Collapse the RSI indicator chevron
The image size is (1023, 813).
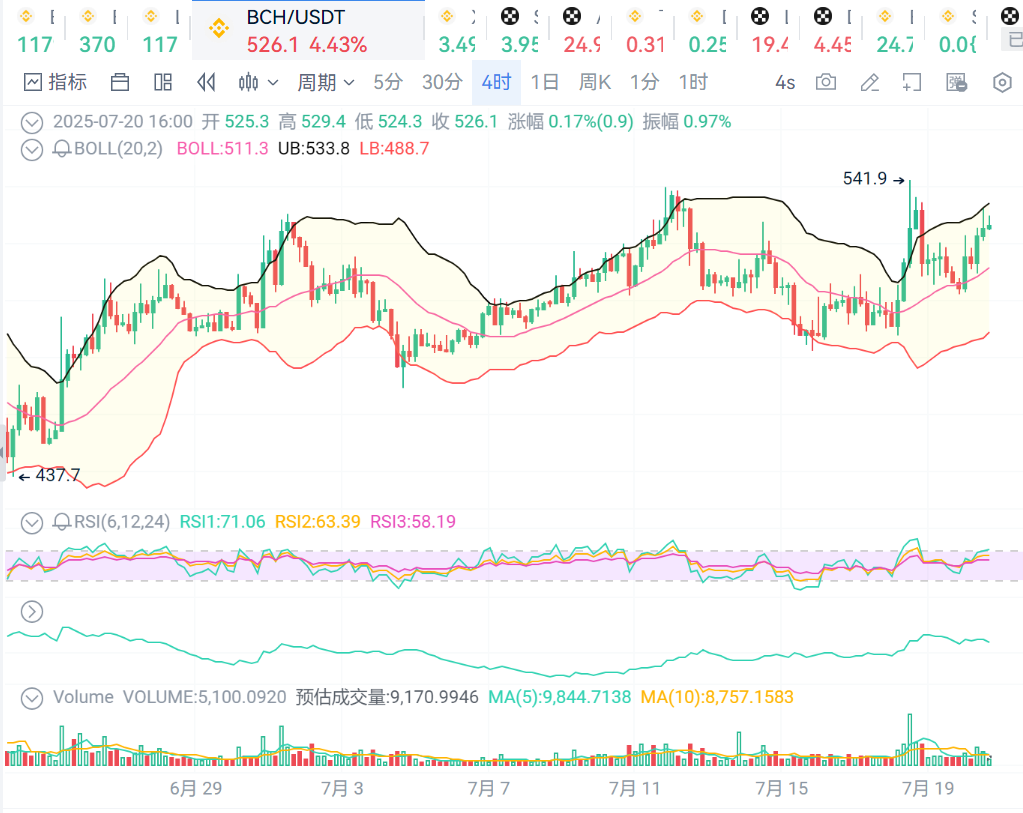(32, 523)
